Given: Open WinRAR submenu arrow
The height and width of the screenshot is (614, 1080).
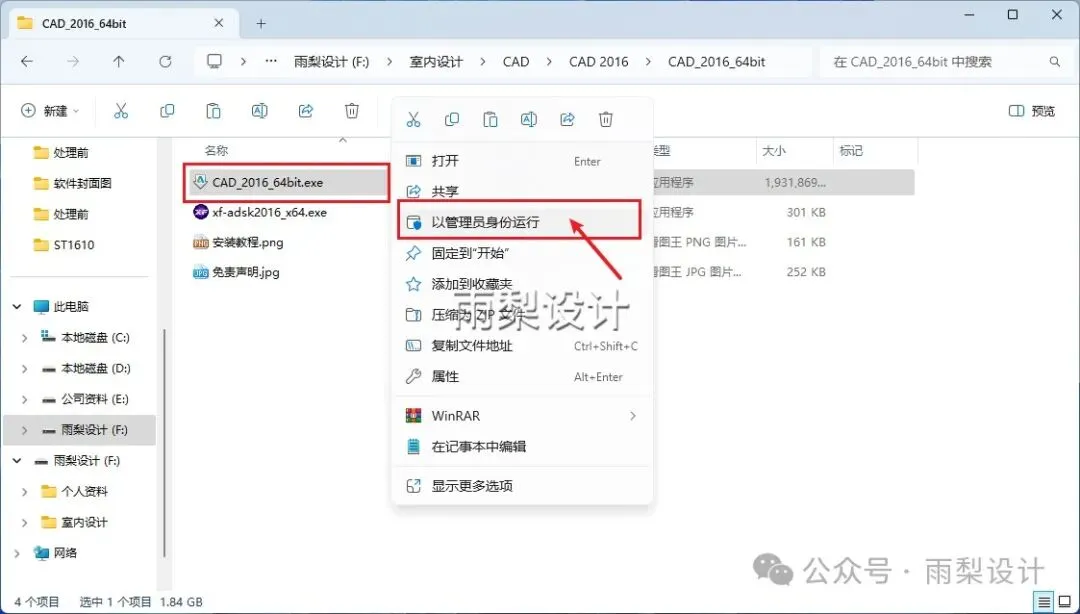Looking at the screenshot, I should coord(632,416).
